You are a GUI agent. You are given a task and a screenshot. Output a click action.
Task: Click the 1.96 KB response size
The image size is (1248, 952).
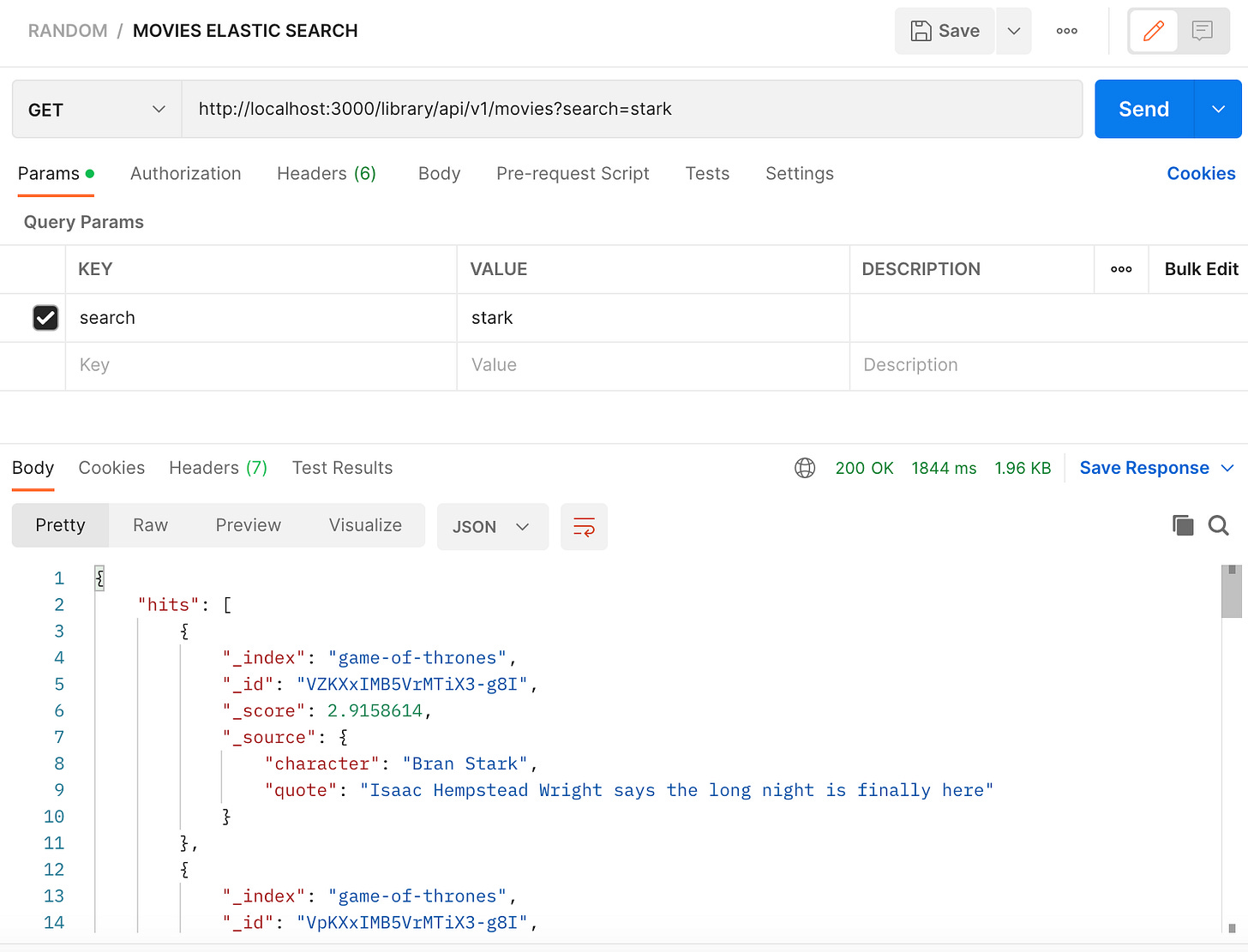tap(1023, 469)
